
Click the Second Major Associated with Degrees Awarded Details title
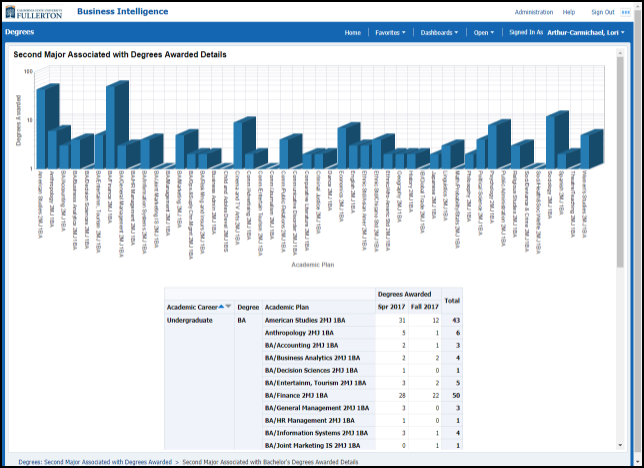(120, 55)
